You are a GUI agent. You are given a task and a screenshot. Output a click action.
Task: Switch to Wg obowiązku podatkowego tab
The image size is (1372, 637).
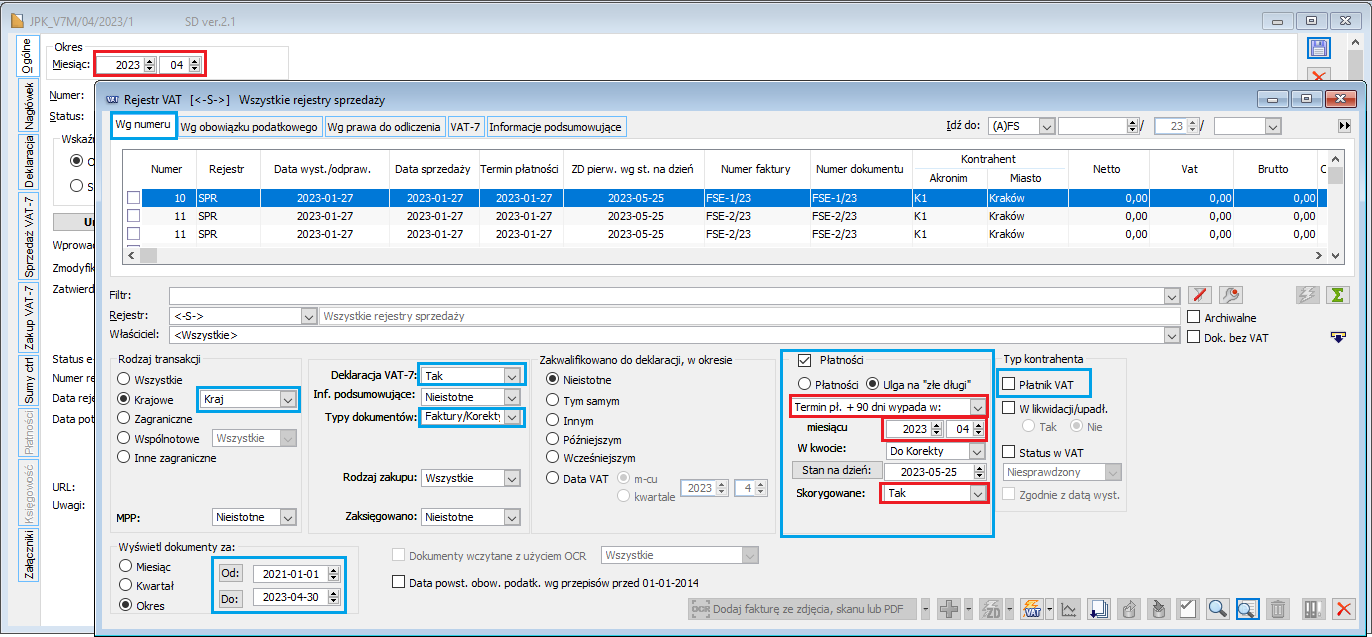coord(250,126)
